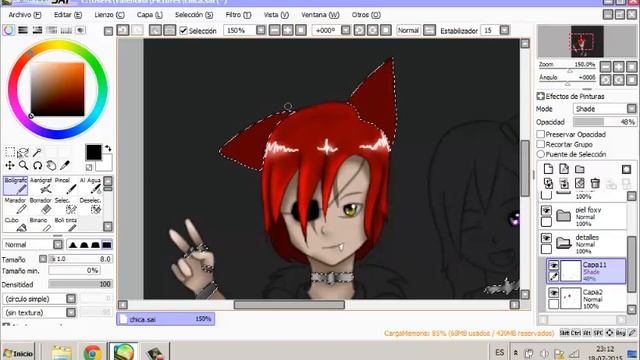Enable Recortar Grupo checkbox
Image resolution: width=640 pixels, height=360 pixels.
(x=541, y=144)
